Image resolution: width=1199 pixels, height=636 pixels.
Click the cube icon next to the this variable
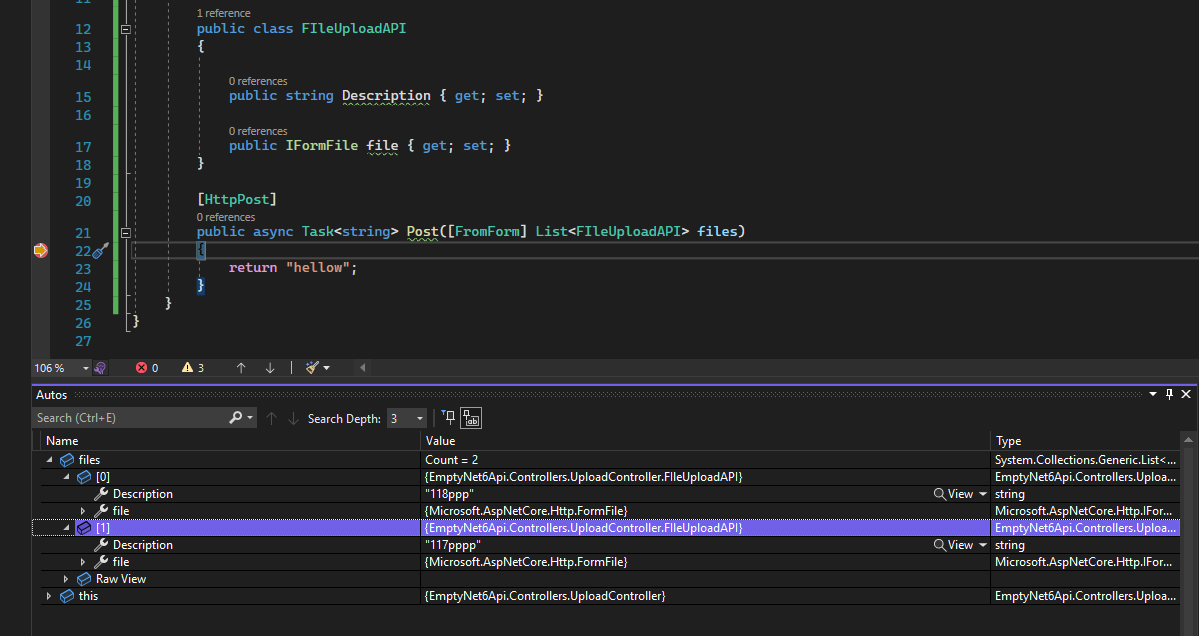[67, 595]
